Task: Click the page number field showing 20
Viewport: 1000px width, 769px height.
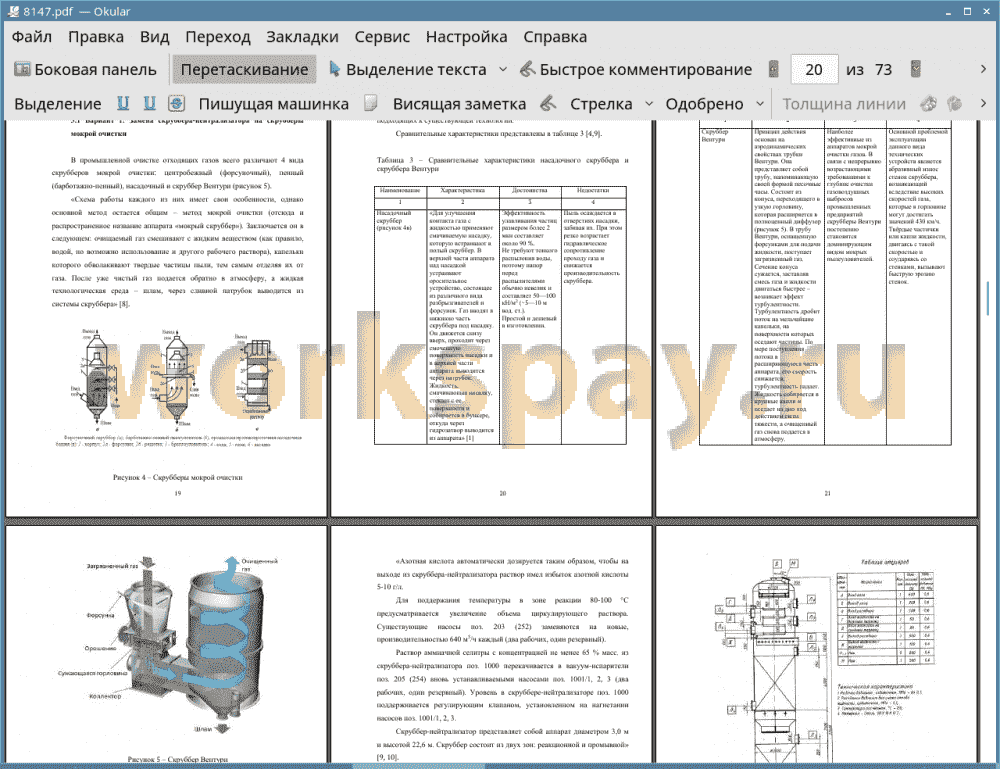Action: tap(814, 70)
